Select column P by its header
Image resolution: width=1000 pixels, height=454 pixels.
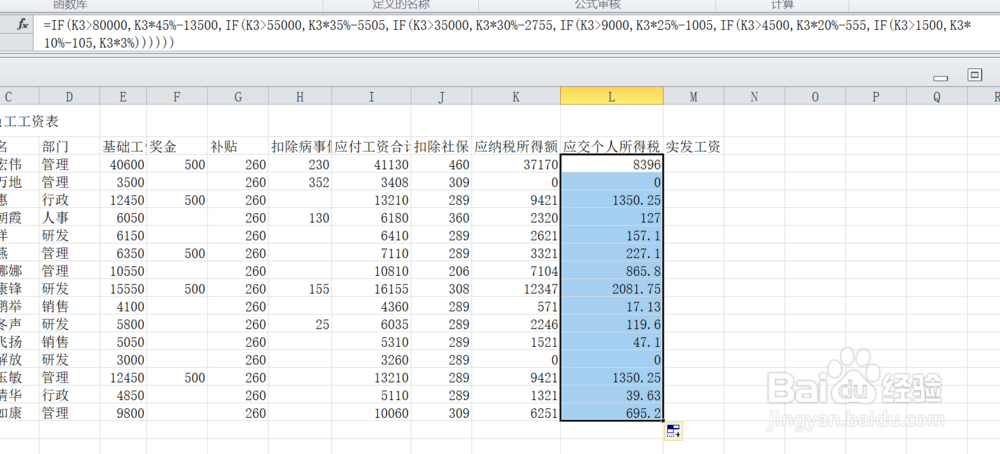pos(876,96)
